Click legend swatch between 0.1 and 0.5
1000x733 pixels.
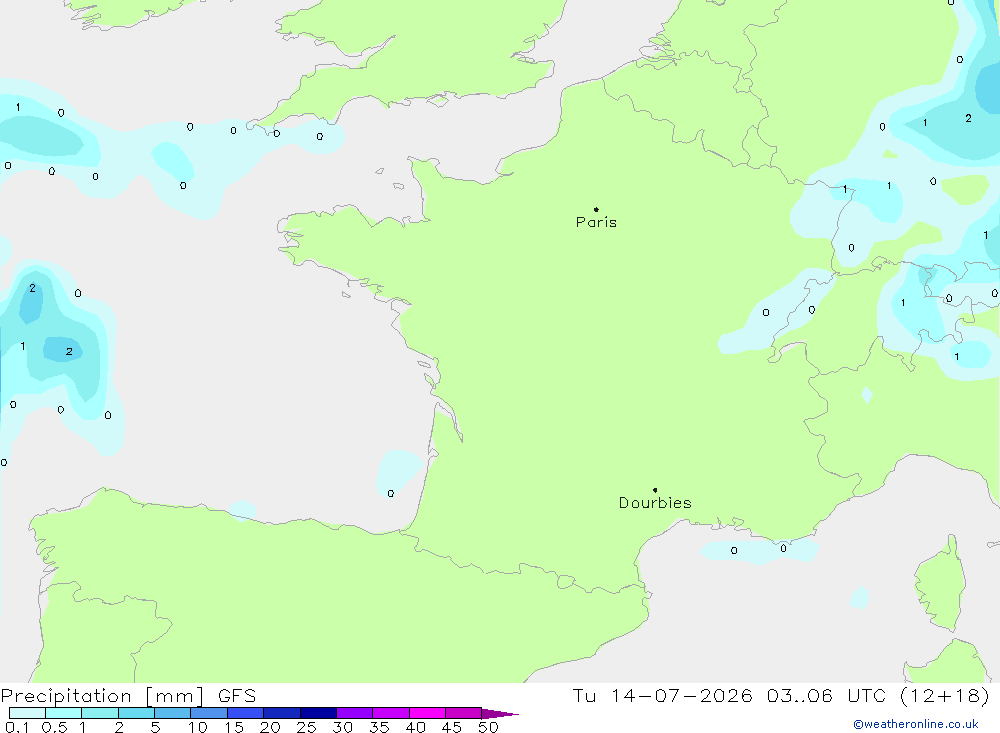click(27, 713)
